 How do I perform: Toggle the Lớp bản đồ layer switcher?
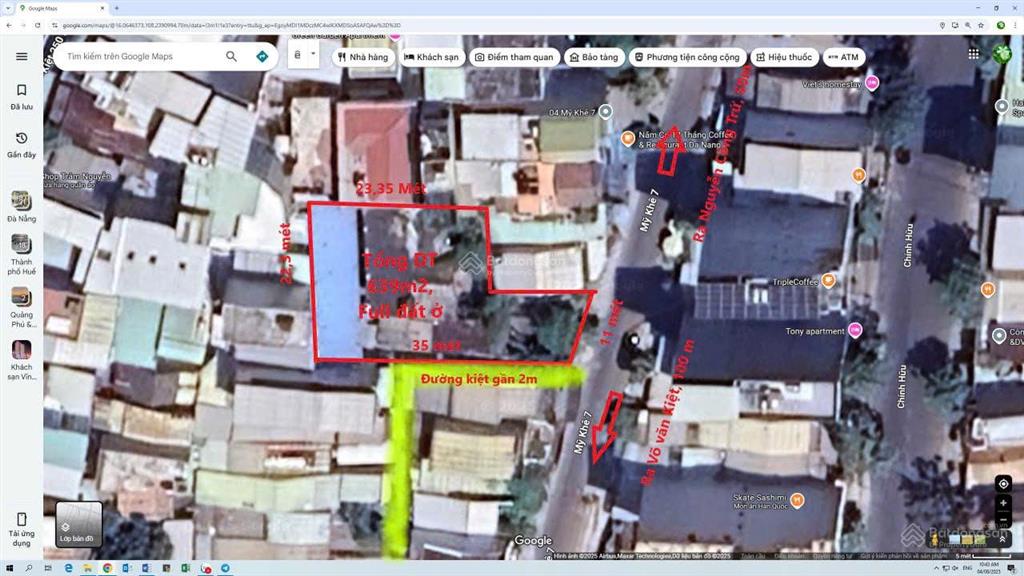(x=78, y=524)
